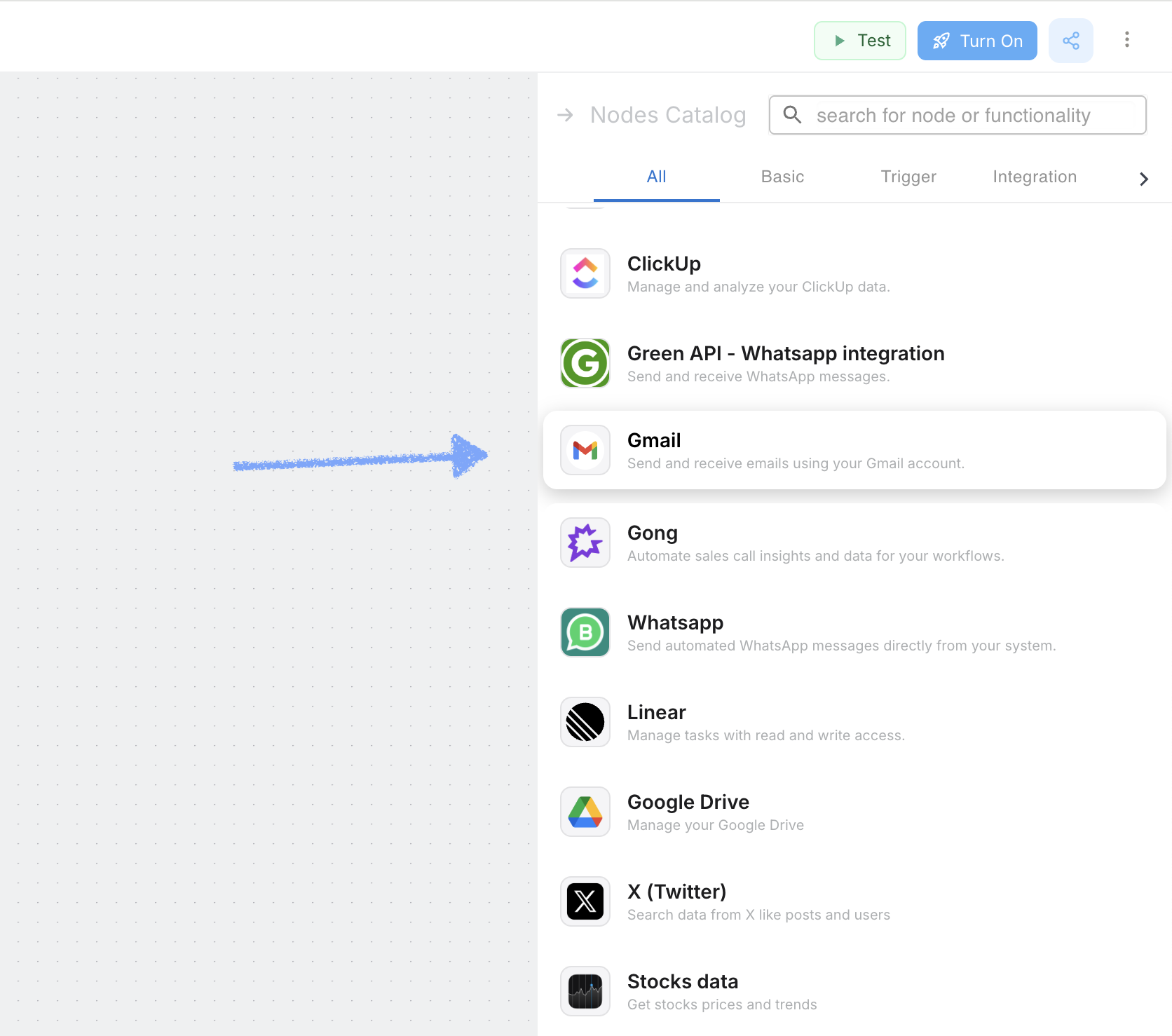Click the search magnifier icon
This screenshot has width=1172, height=1036.
792,114
